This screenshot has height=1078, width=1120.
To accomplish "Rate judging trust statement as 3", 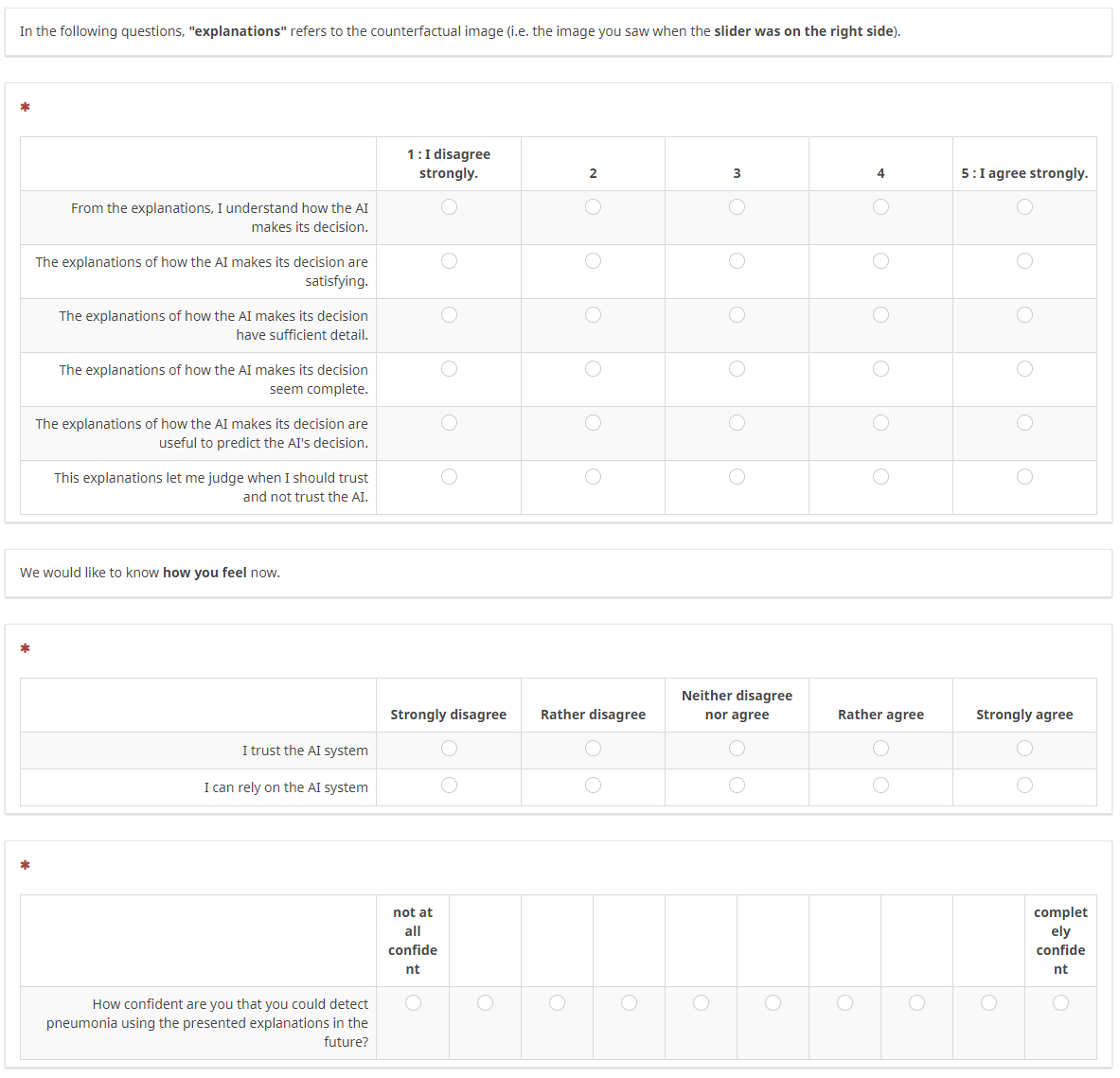I will pyautogui.click(x=737, y=476).
